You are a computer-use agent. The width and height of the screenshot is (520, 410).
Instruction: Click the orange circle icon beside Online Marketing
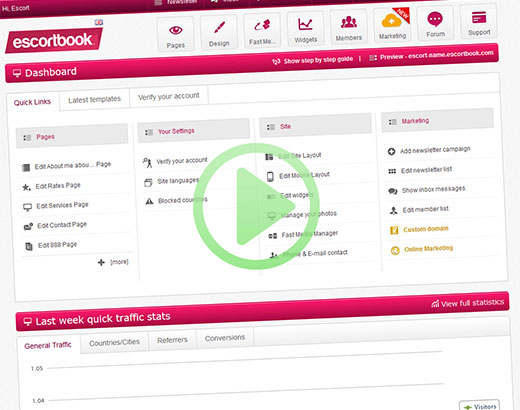[x=395, y=250]
